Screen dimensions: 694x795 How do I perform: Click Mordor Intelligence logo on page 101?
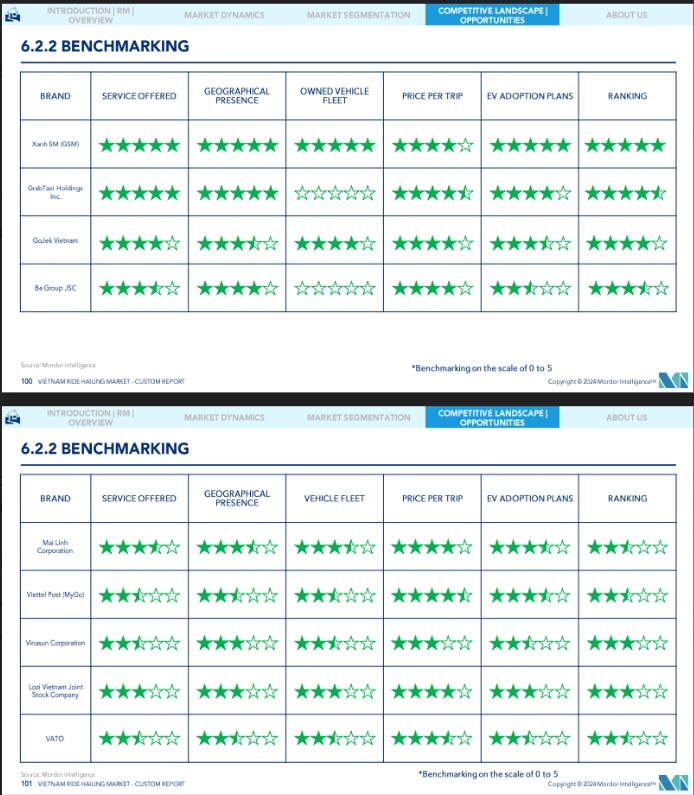tap(673, 782)
